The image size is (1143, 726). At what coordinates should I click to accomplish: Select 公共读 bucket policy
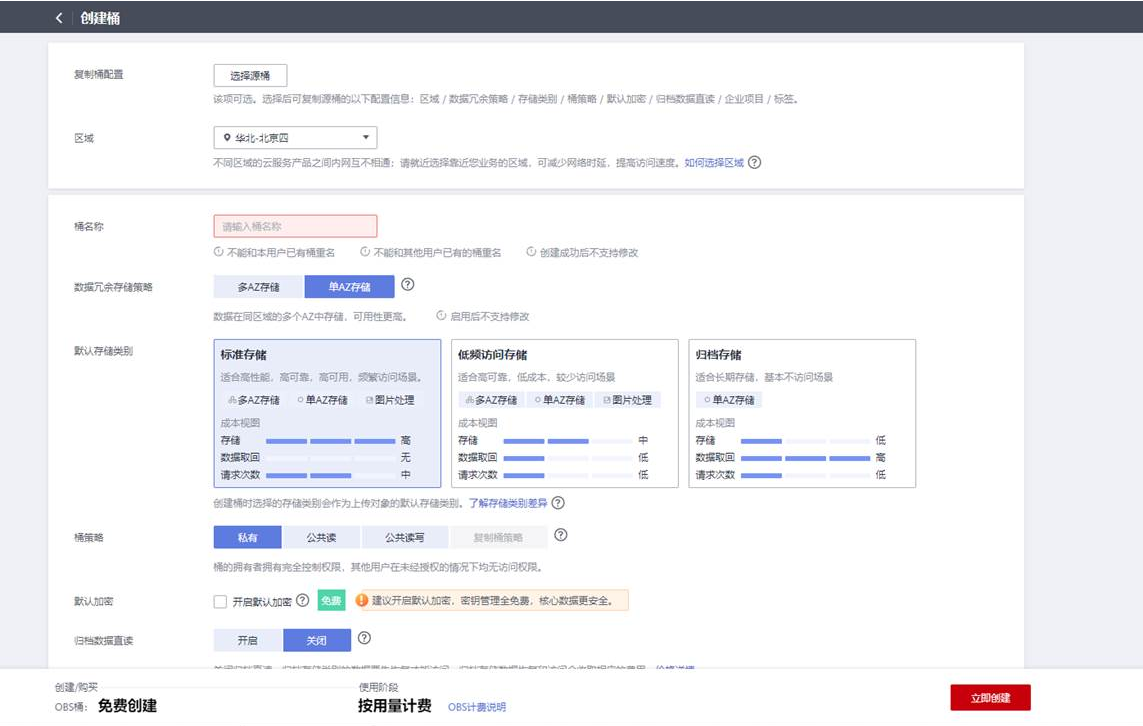tap(321, 537)
